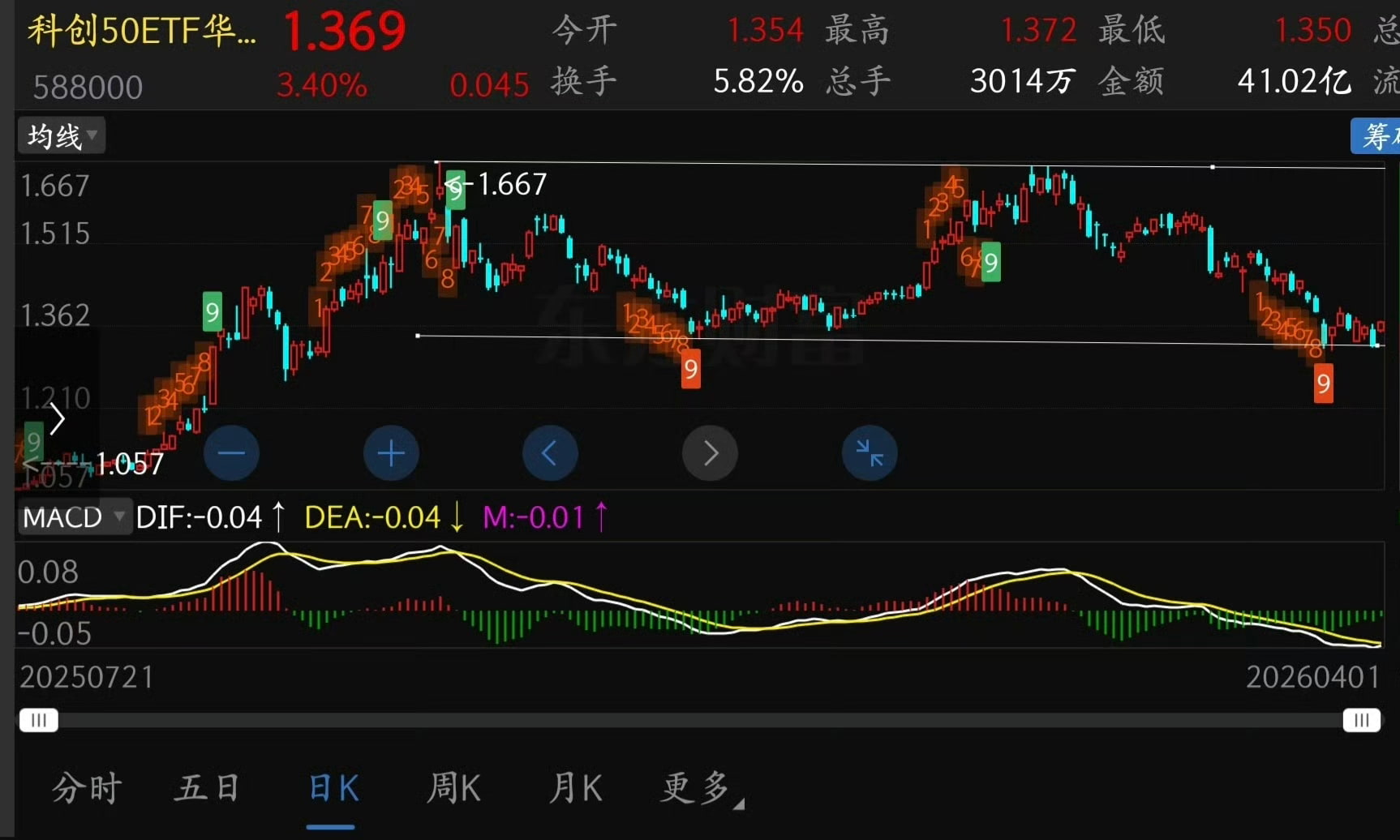Select the 月K monthly chart tab
Viewport: 1400px width, 840px height.
tap(575, 787)
